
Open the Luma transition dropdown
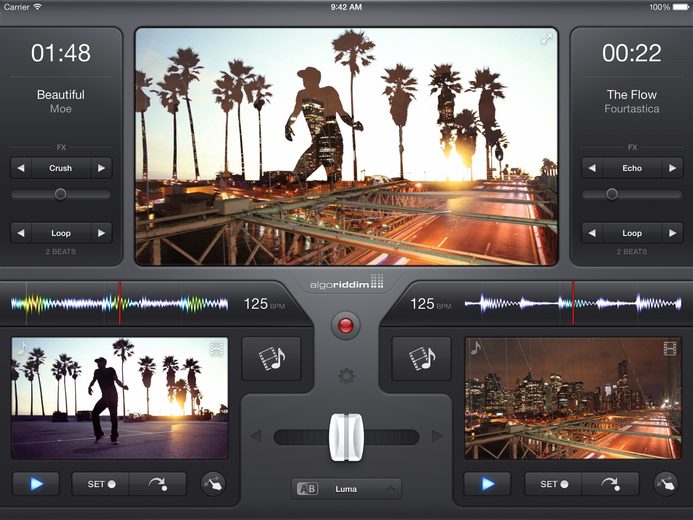point(346,489)
